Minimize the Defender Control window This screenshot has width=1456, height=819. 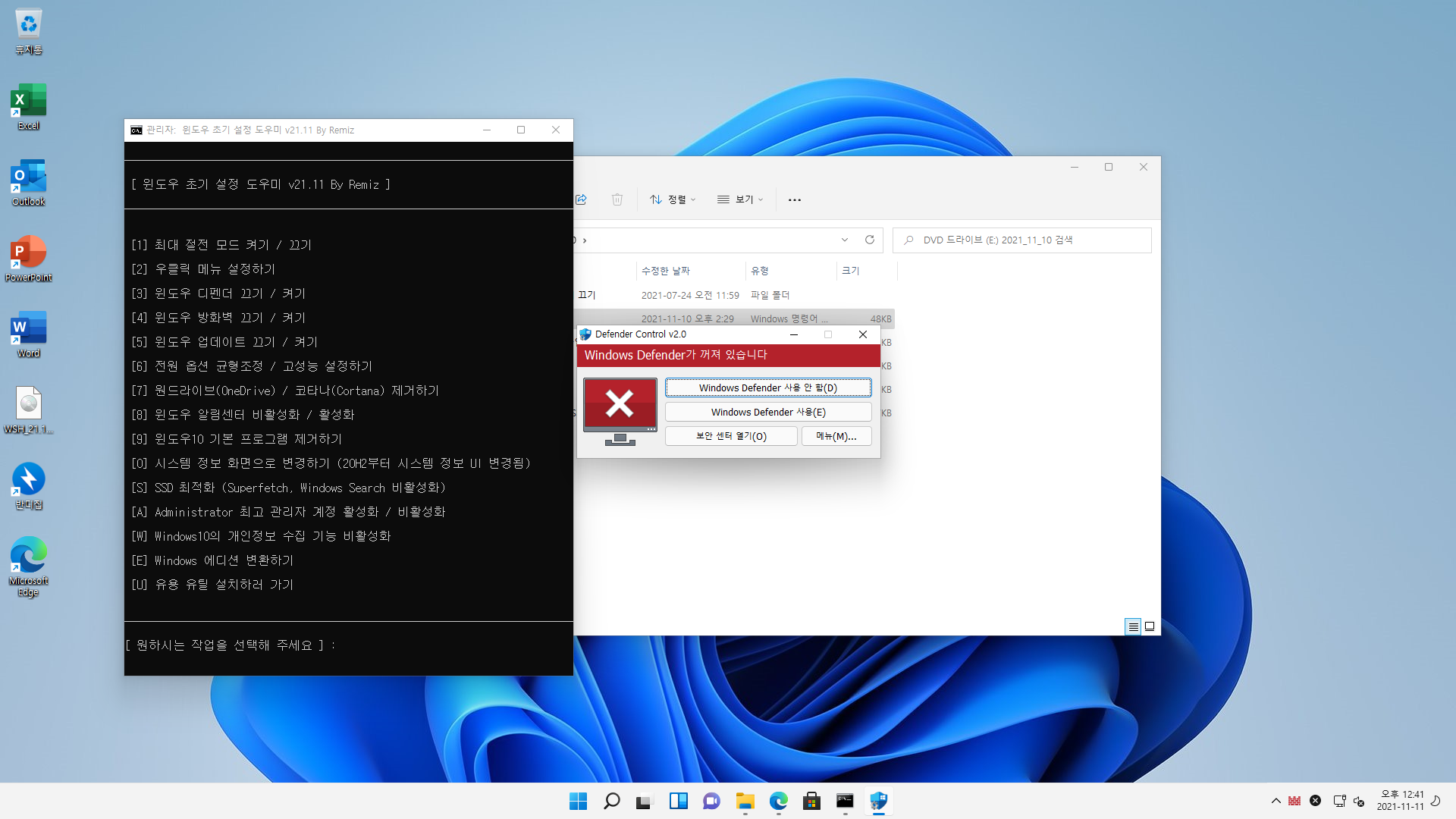794,334
